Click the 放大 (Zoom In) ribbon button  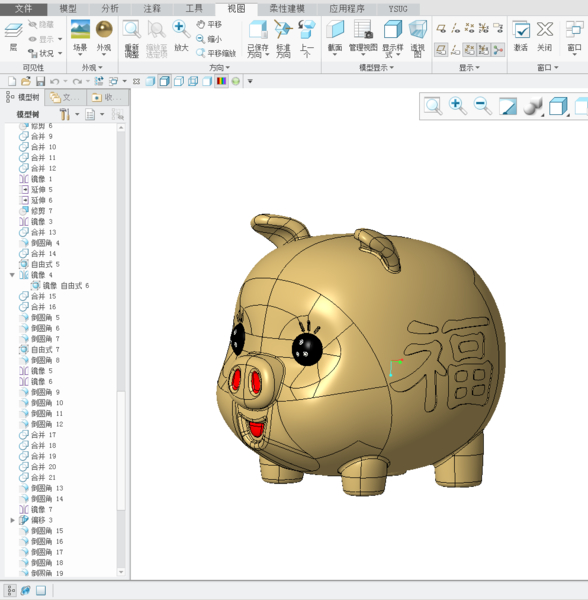tap(181, 37)
